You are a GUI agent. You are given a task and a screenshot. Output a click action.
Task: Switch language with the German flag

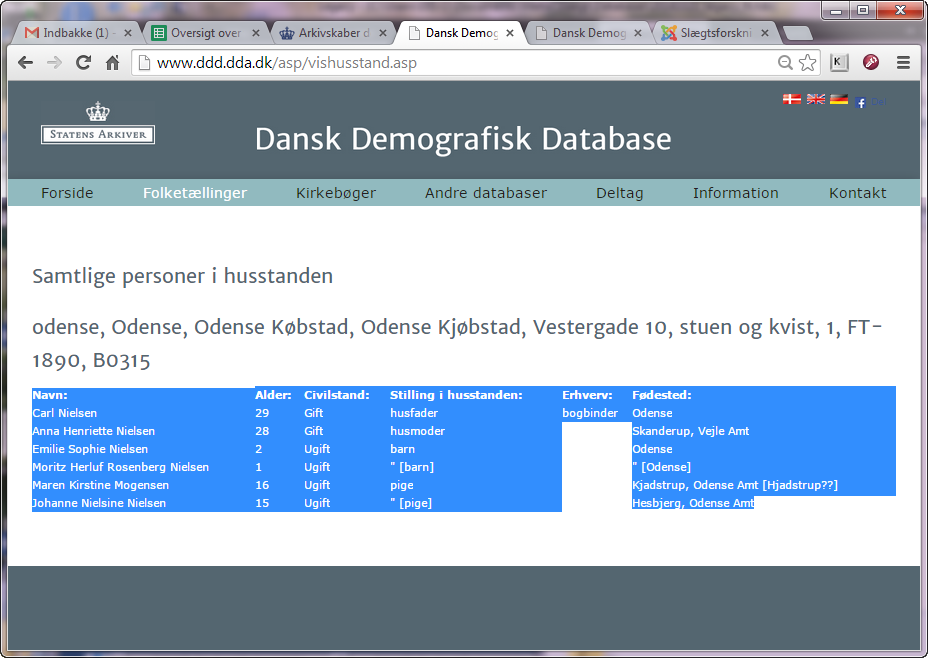(x=839, y=99)
